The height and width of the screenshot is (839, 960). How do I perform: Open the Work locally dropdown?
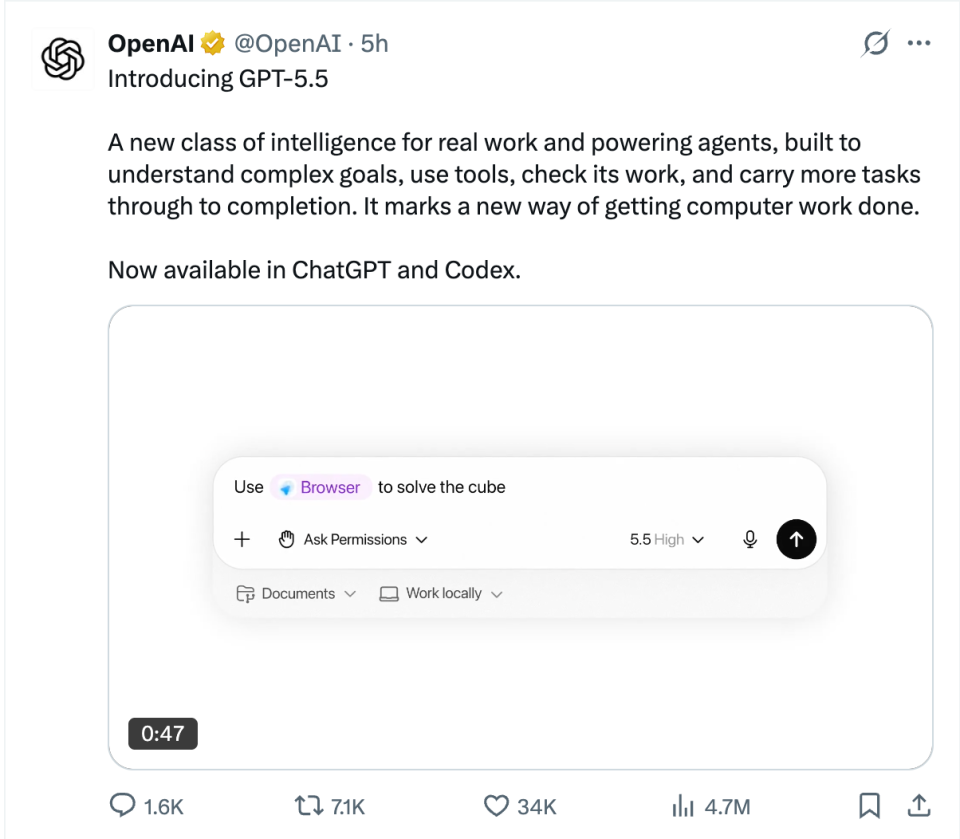pyautogui.click(x=441, y=593)
